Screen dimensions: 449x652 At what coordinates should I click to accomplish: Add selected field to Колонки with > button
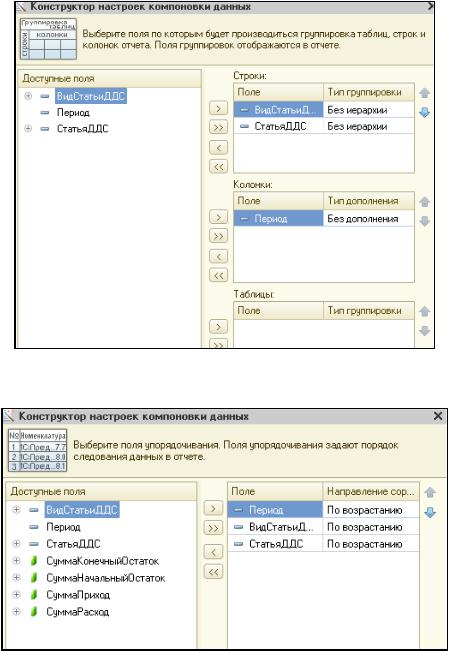[x=218, y=217]
